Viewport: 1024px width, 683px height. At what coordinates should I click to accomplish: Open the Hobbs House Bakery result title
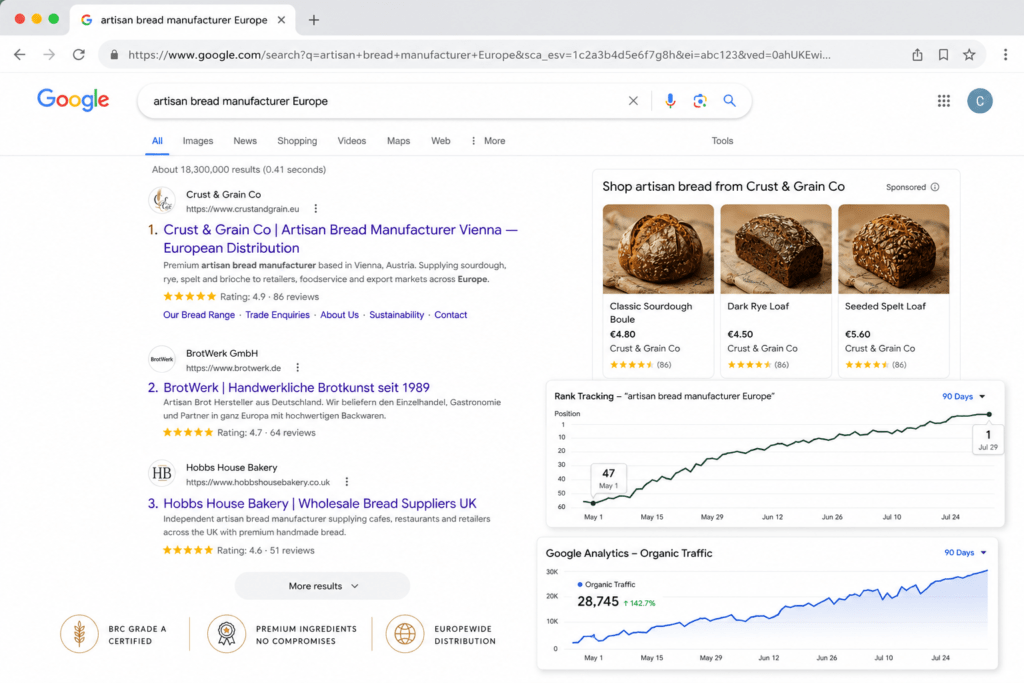click(320, 503)
